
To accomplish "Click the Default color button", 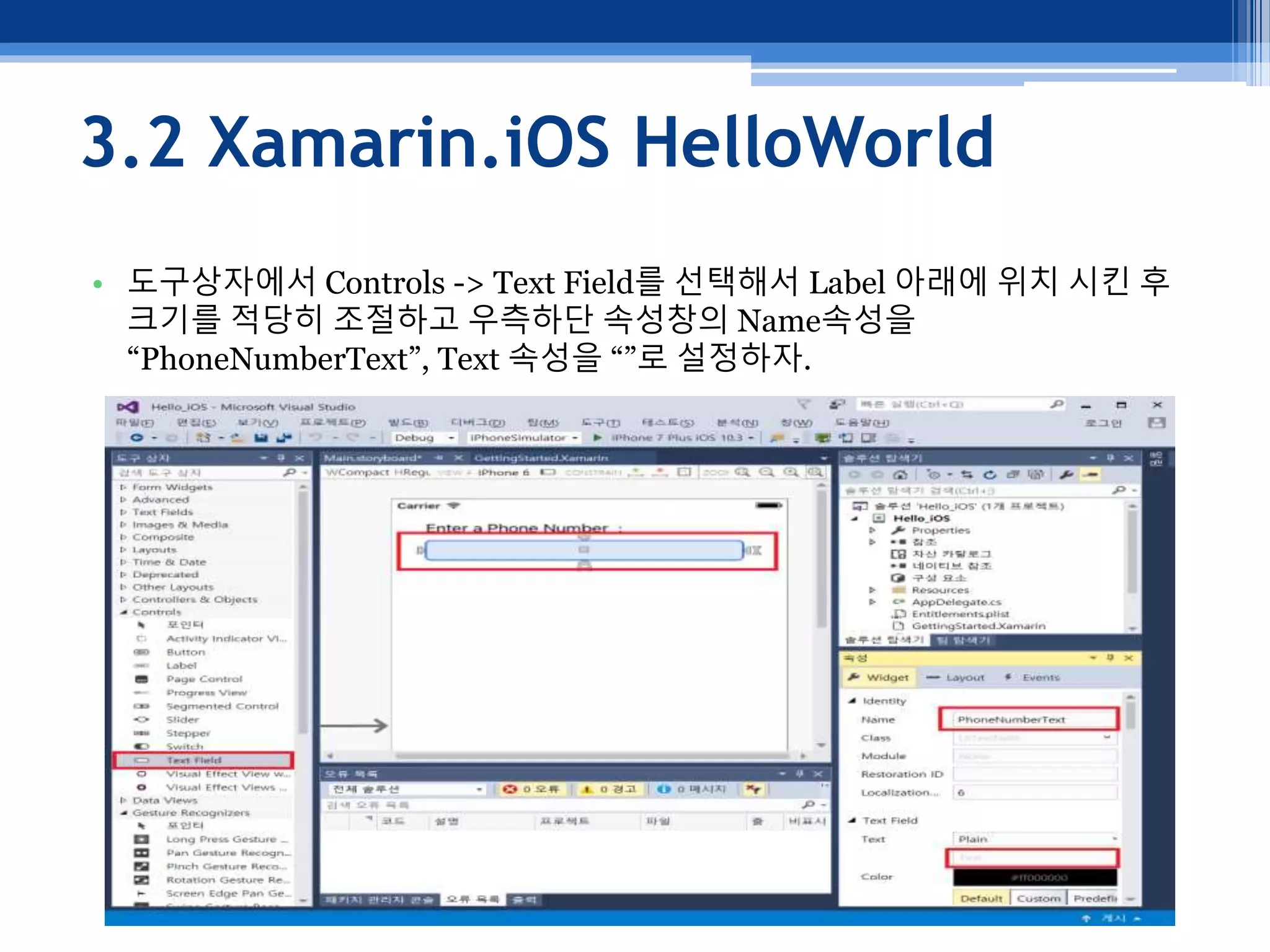I will point(981,899).
